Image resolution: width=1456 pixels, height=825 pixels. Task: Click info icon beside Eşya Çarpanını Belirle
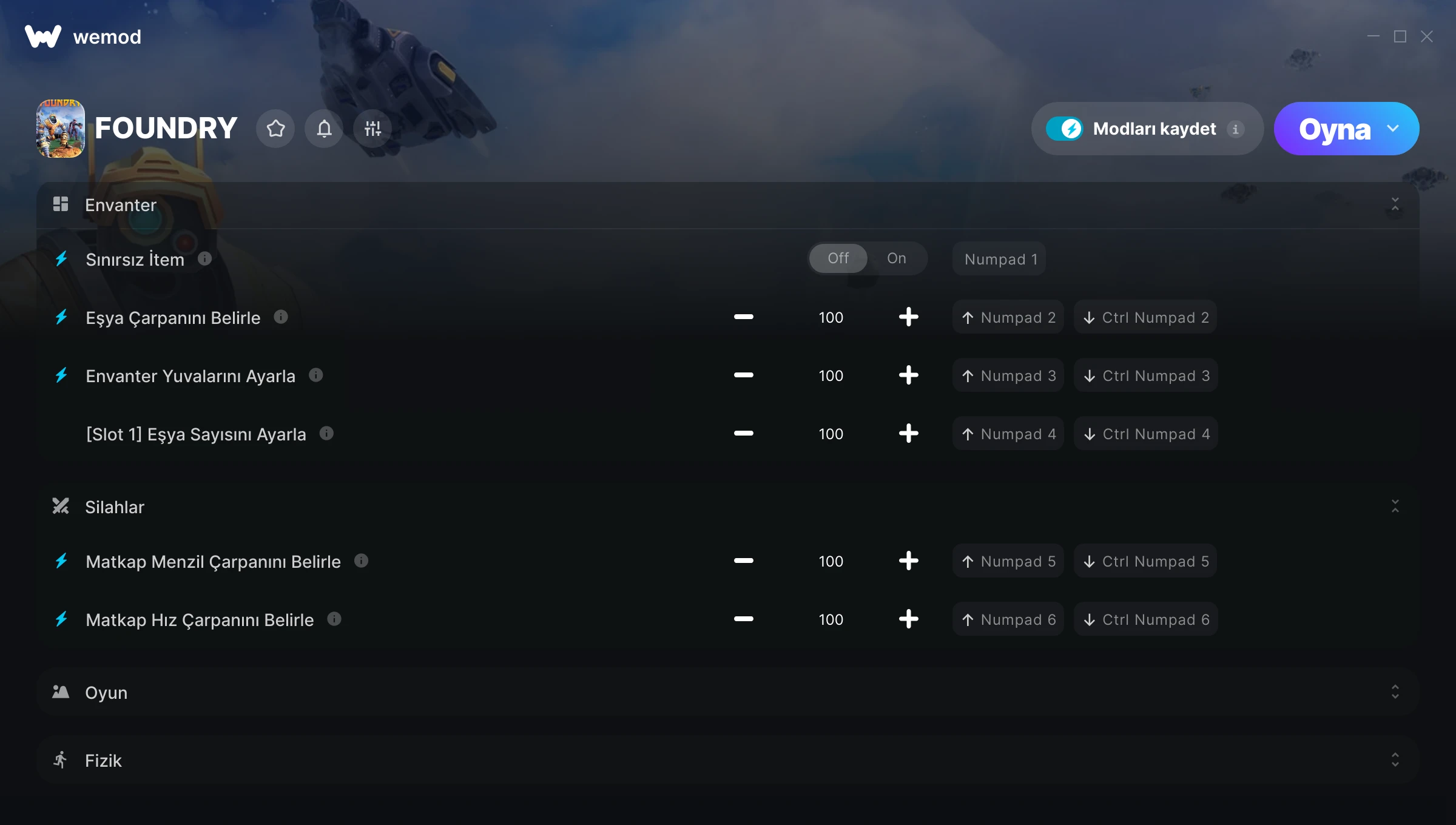point(281,317)
